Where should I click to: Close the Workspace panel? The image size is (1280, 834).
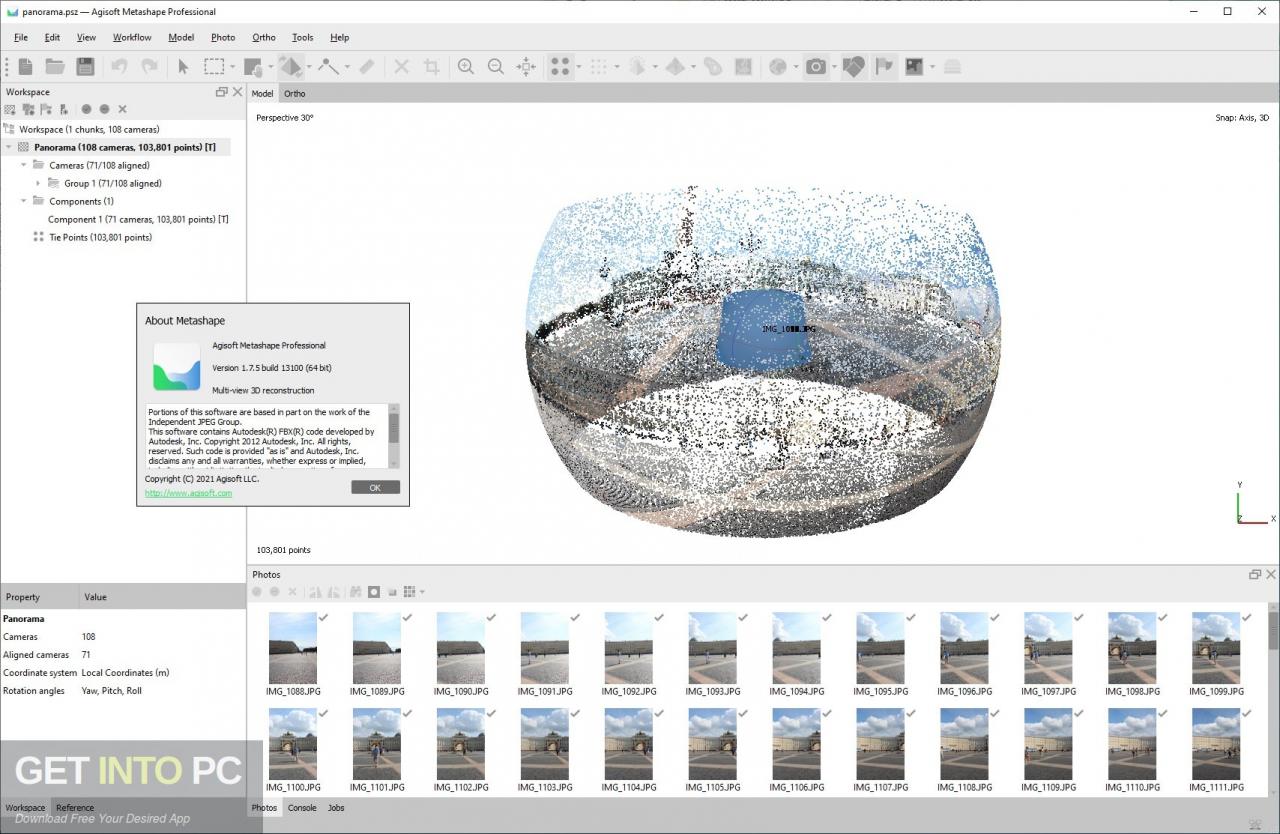click(237, 92)
